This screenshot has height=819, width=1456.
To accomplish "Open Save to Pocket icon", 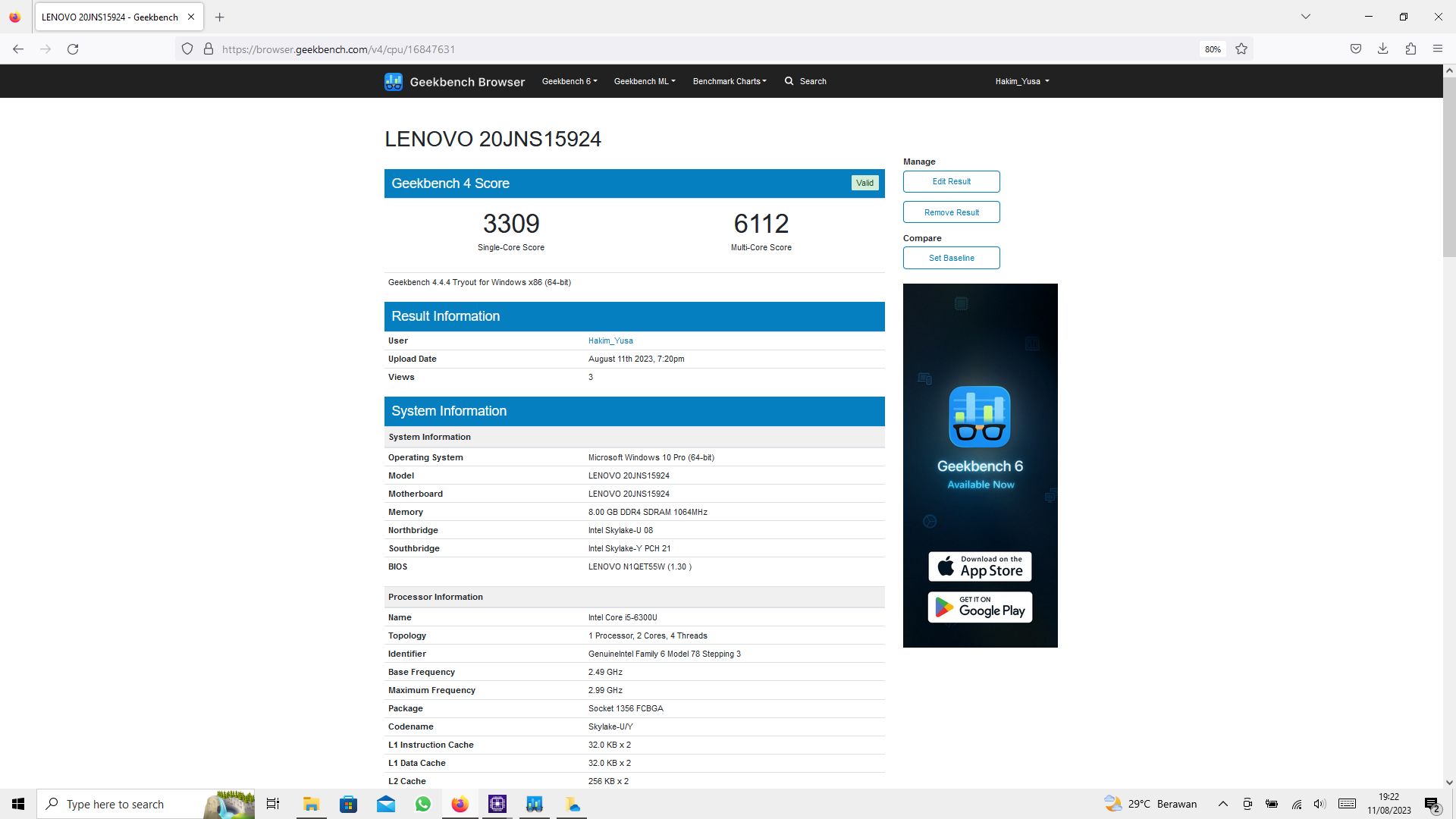I will (x=1356, y=49).
